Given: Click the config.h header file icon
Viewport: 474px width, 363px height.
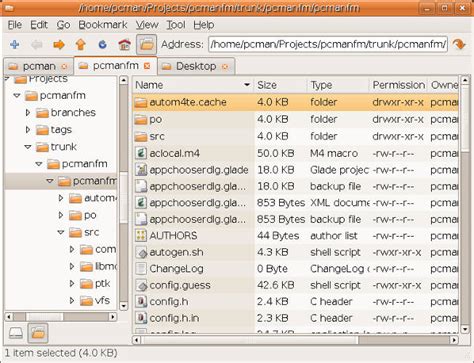Looking at the screenshot, I should 141,302.
